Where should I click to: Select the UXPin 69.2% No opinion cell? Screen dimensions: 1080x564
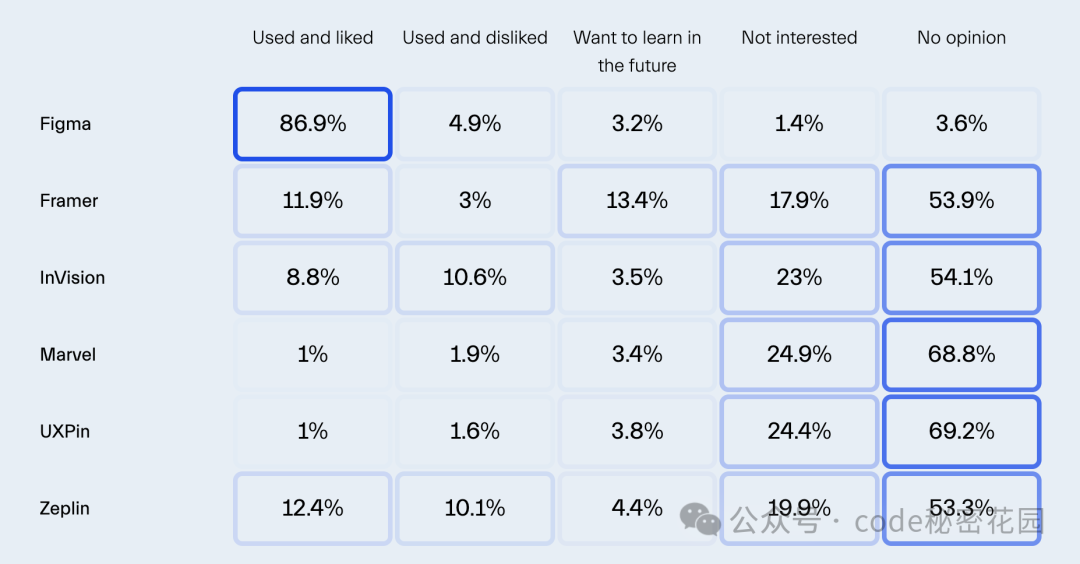(962, 432)
